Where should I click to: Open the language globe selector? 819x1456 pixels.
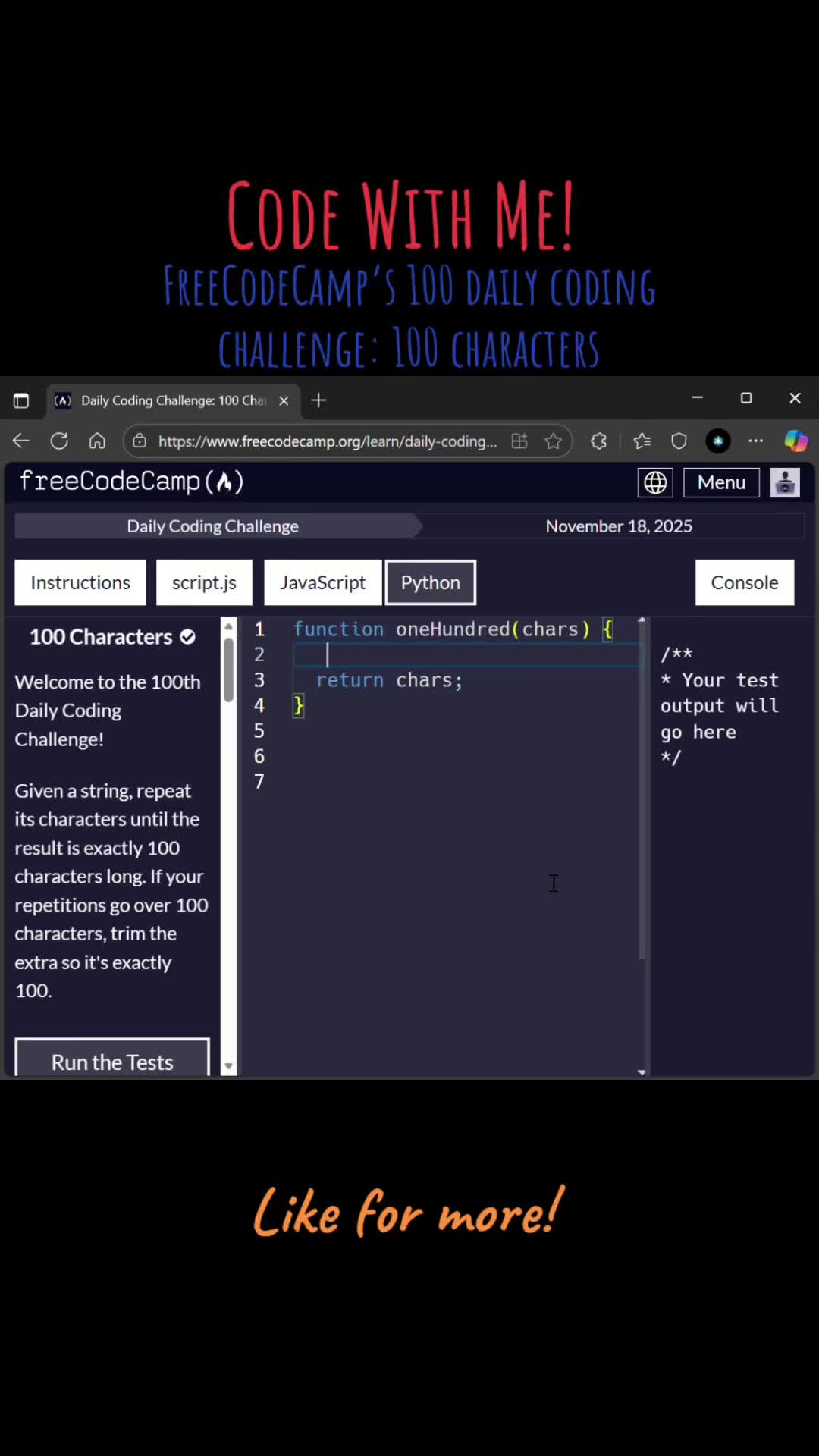[x=655, y=482]
